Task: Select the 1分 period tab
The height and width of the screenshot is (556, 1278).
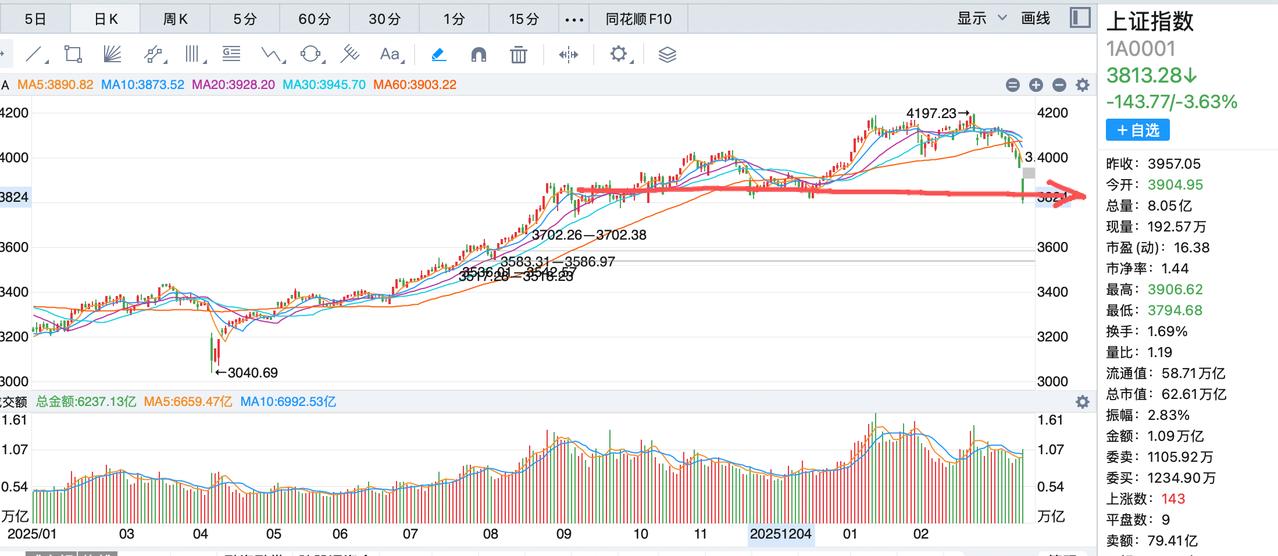Action: click(x=454, y=18)
